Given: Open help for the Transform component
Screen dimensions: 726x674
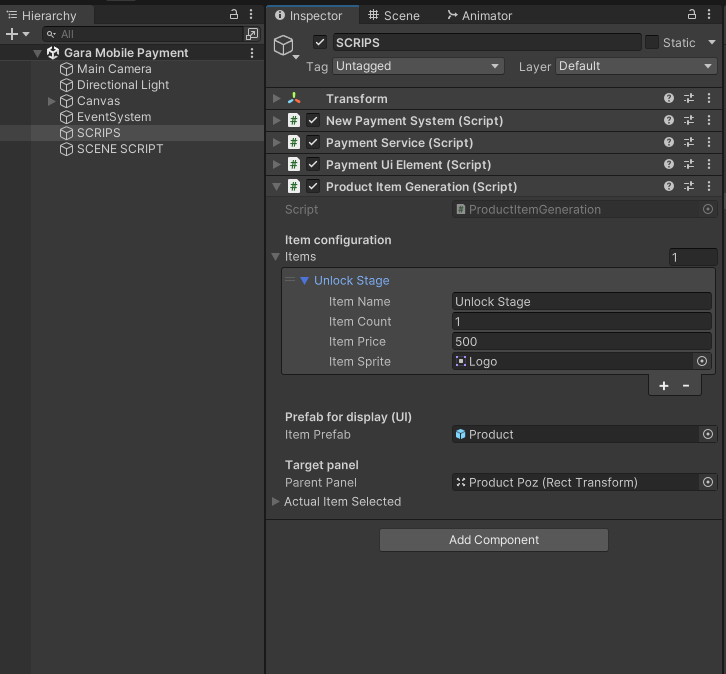Looking at the screenshot, I should point(669,99).
